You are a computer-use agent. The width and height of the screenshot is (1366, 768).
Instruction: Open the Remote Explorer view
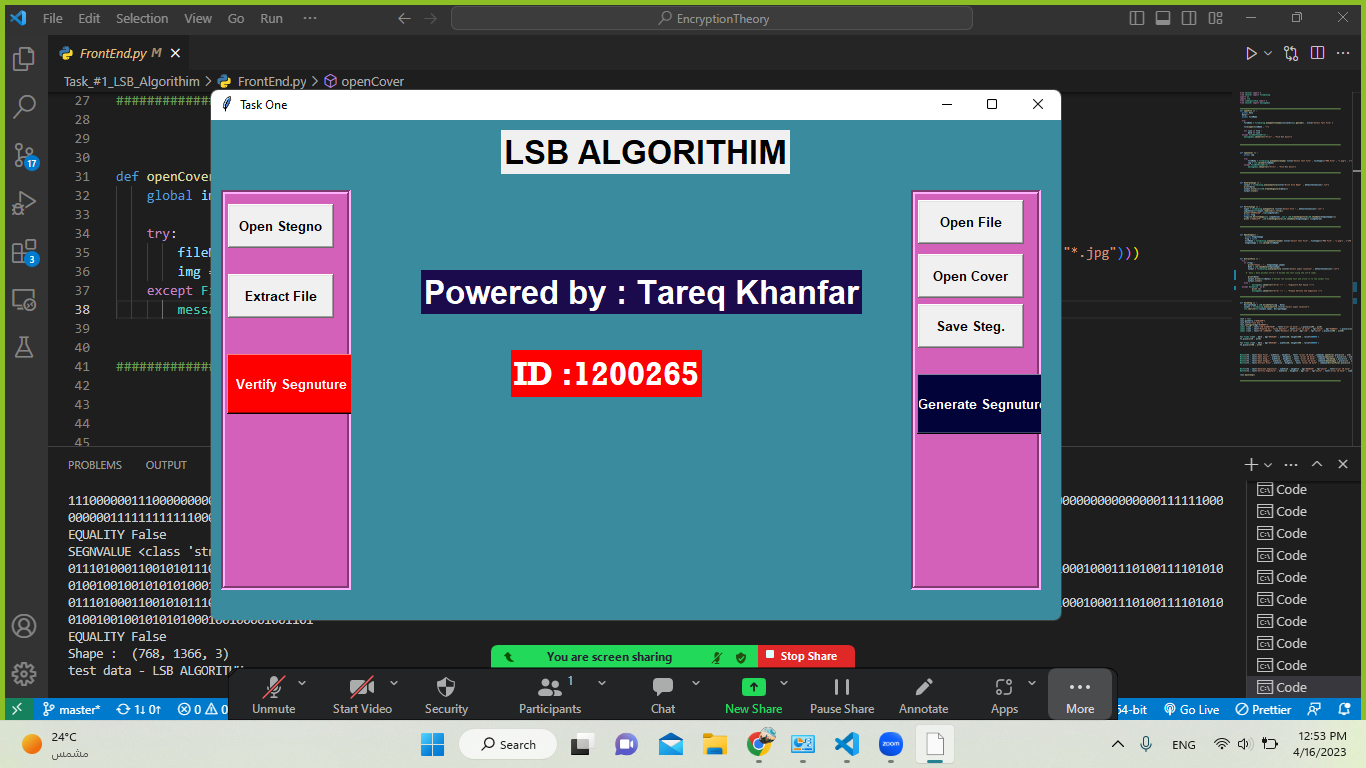point(24,299)
